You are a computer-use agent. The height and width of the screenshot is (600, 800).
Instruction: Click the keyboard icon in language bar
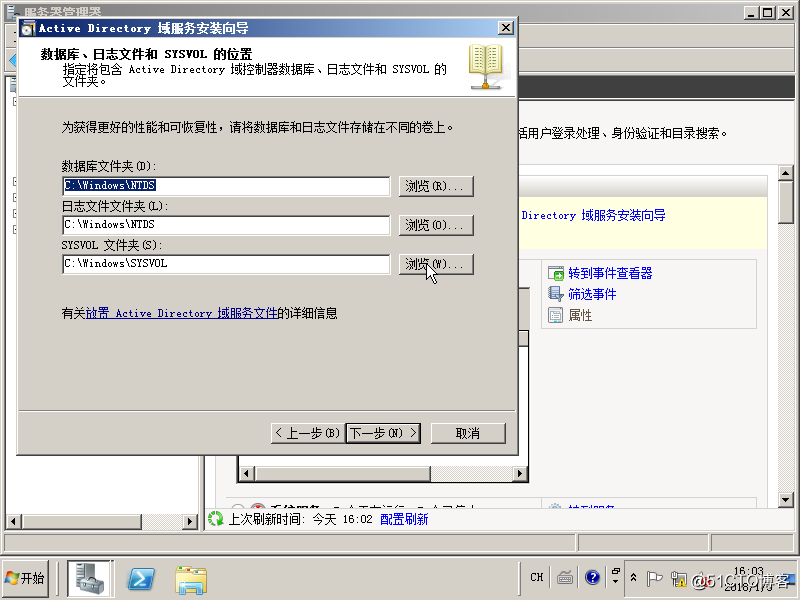point(565,578)
